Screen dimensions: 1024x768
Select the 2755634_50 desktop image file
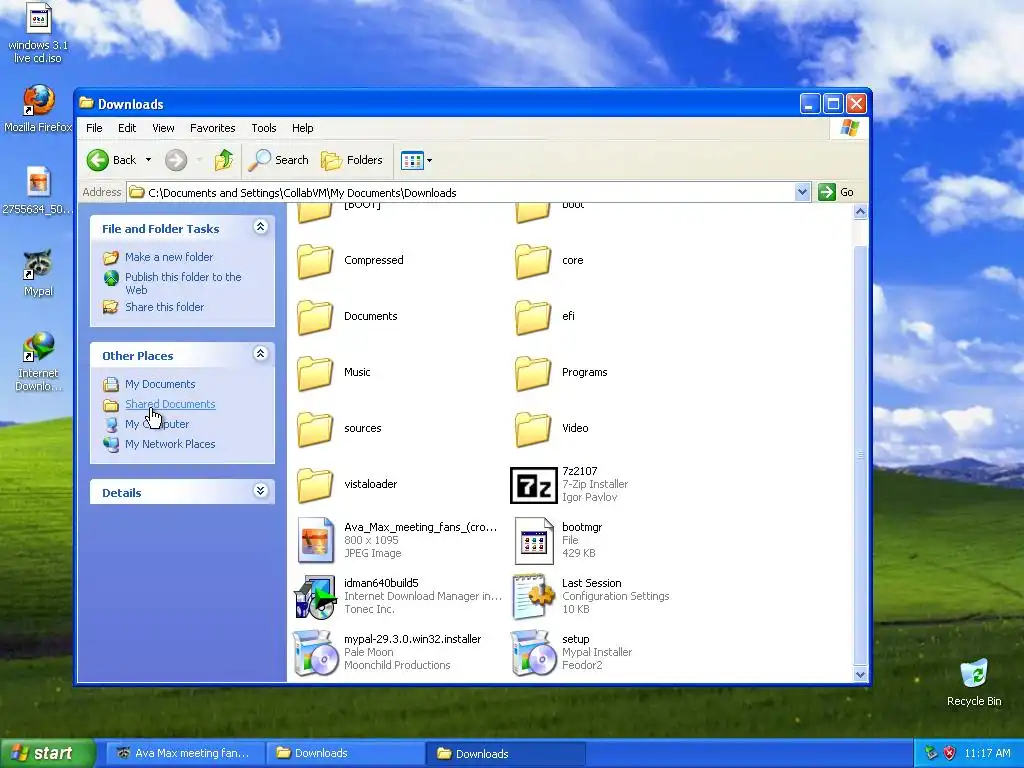[x=38, y=191]
